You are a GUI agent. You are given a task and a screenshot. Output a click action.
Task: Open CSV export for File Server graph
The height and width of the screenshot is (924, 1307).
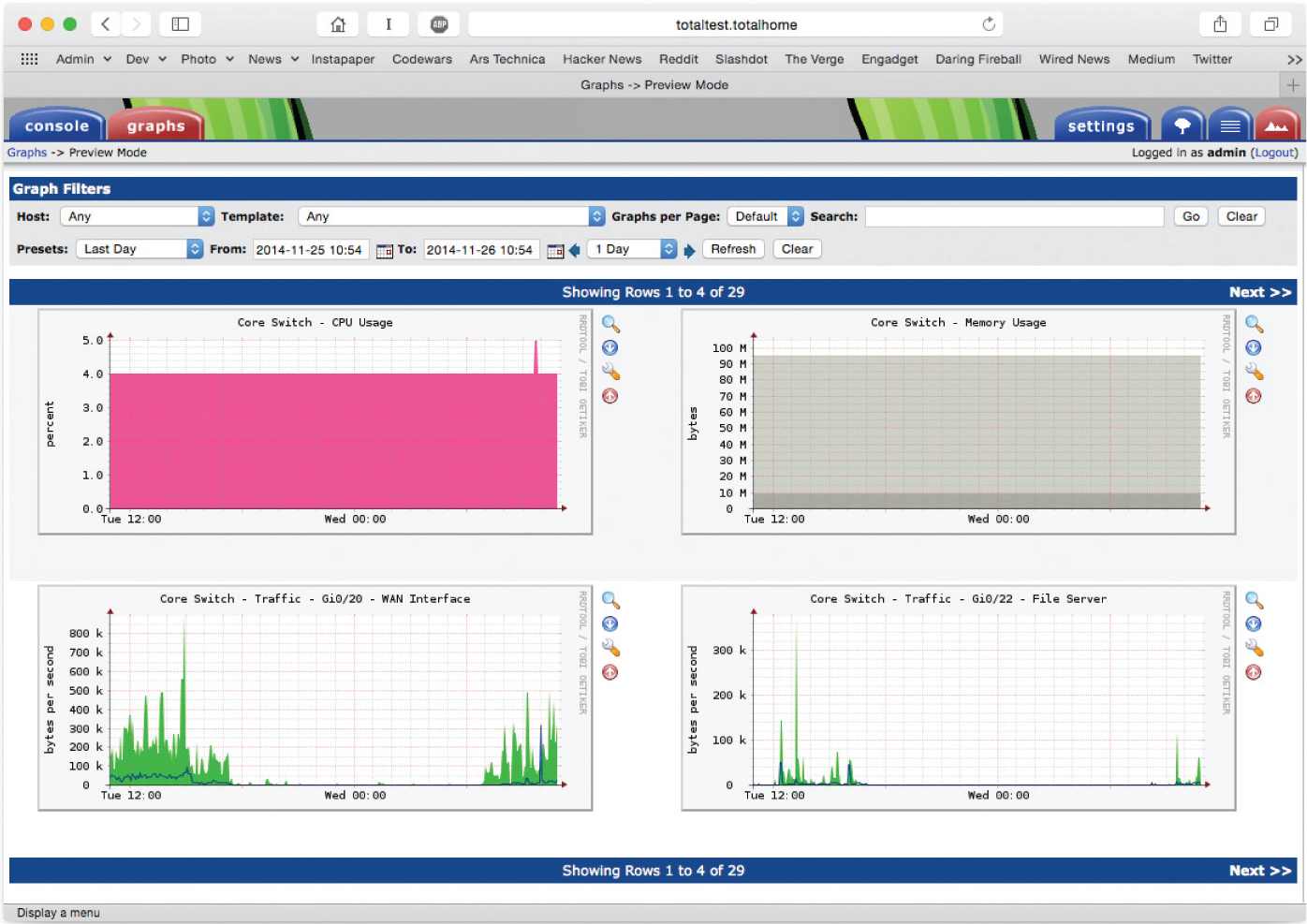click(x=1254, y=624)
